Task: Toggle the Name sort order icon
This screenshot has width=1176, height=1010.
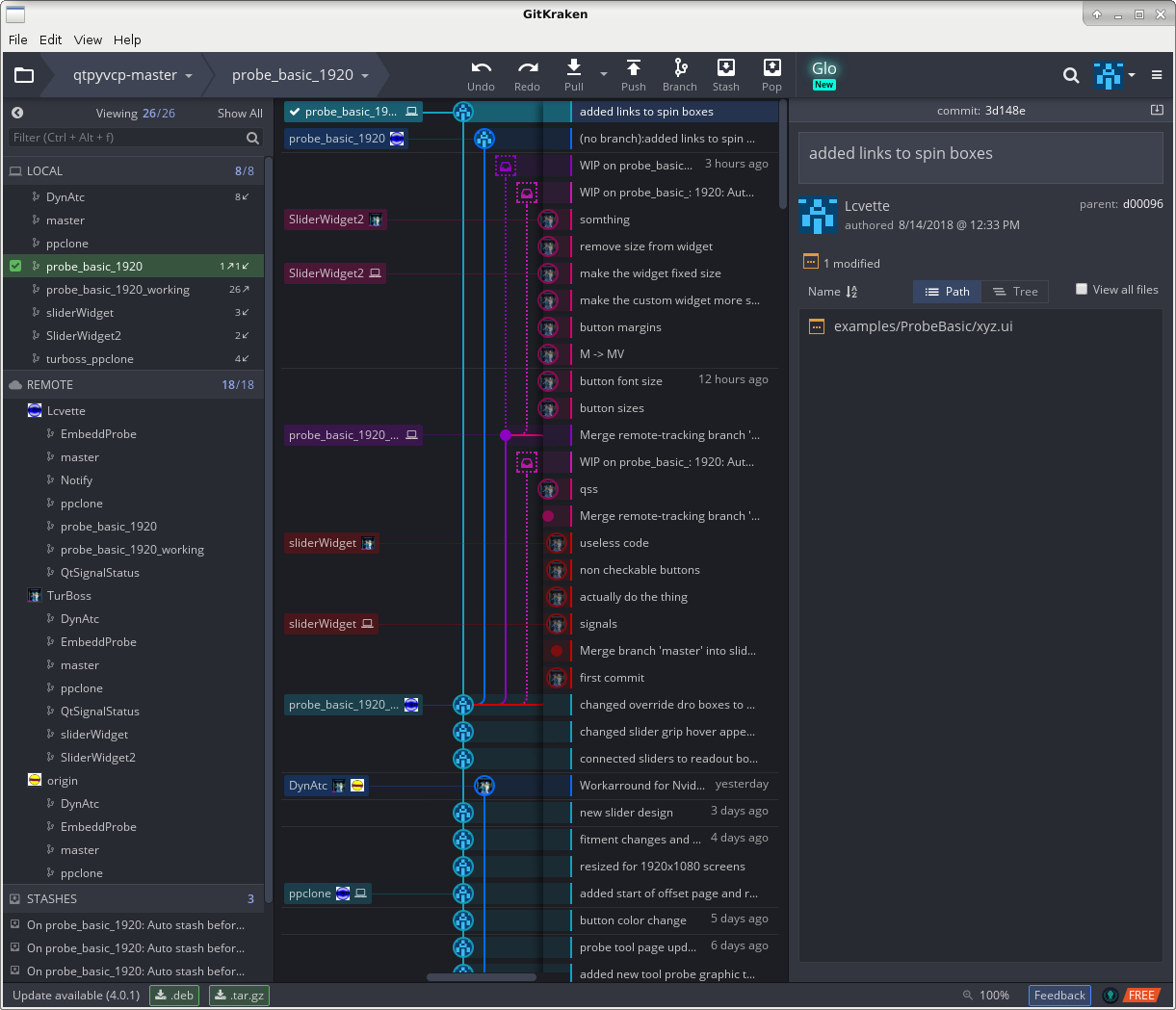Action: click(851, 292)
